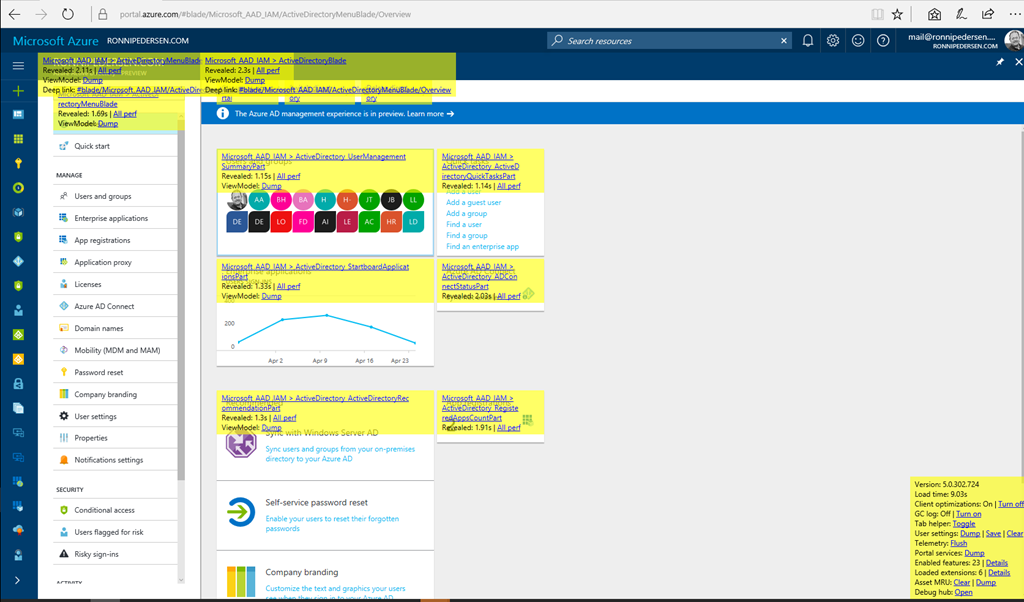Screen dimensions: 1024x602
Task: Click the browser back arrow
Action: tap(14, 14)
